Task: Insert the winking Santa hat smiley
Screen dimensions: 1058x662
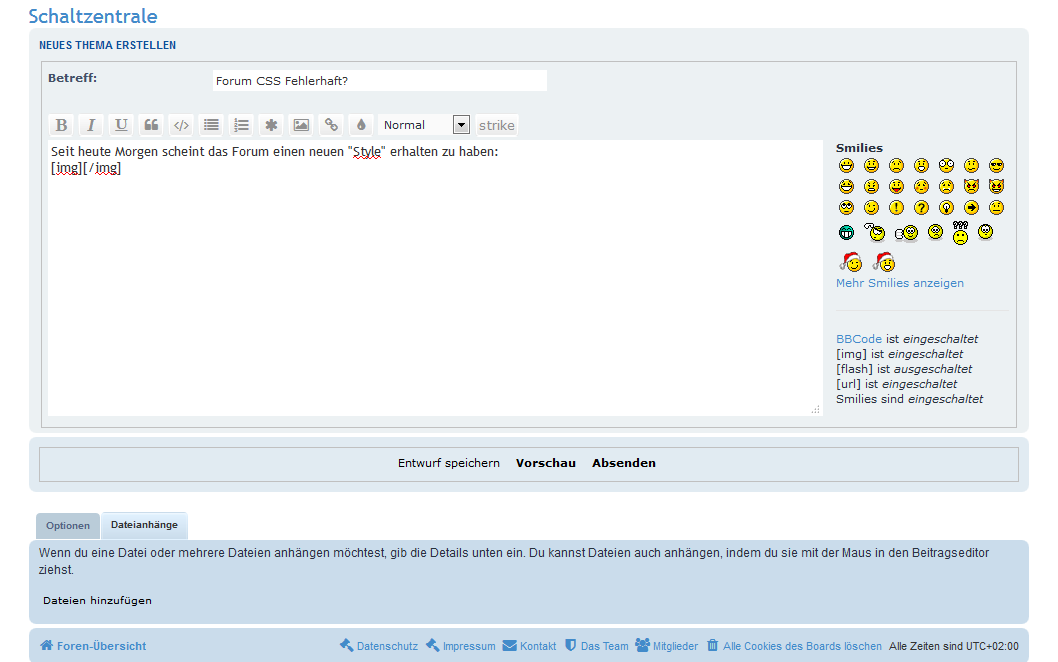Action: (851, 261)
